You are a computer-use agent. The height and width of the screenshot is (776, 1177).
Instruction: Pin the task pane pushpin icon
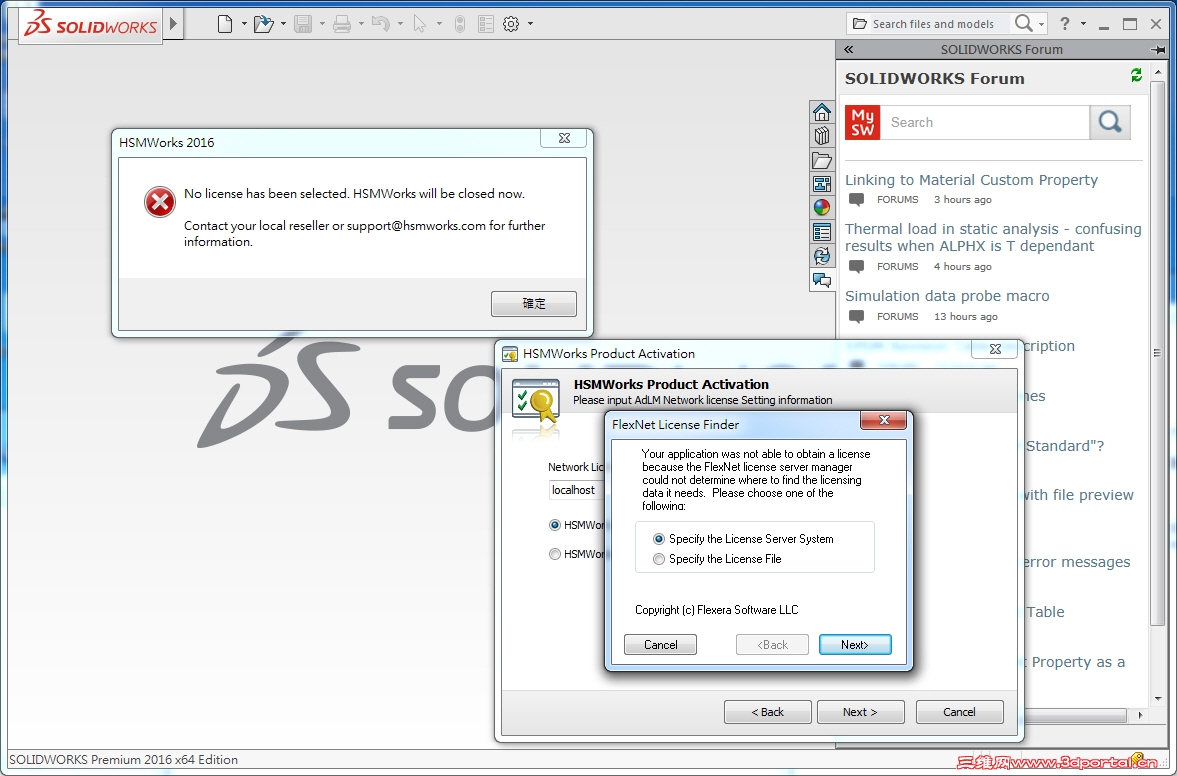tap(1157, 50)
